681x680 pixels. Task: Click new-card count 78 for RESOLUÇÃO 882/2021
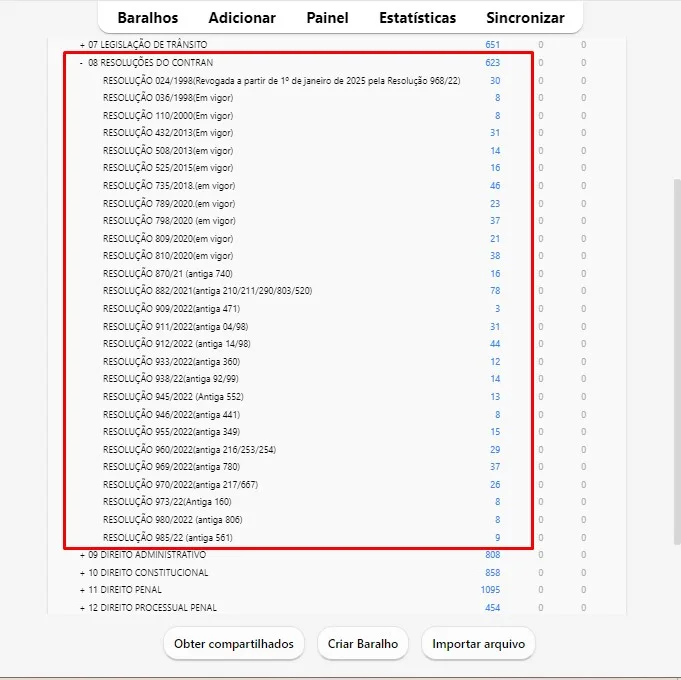(x=495, y=290)
